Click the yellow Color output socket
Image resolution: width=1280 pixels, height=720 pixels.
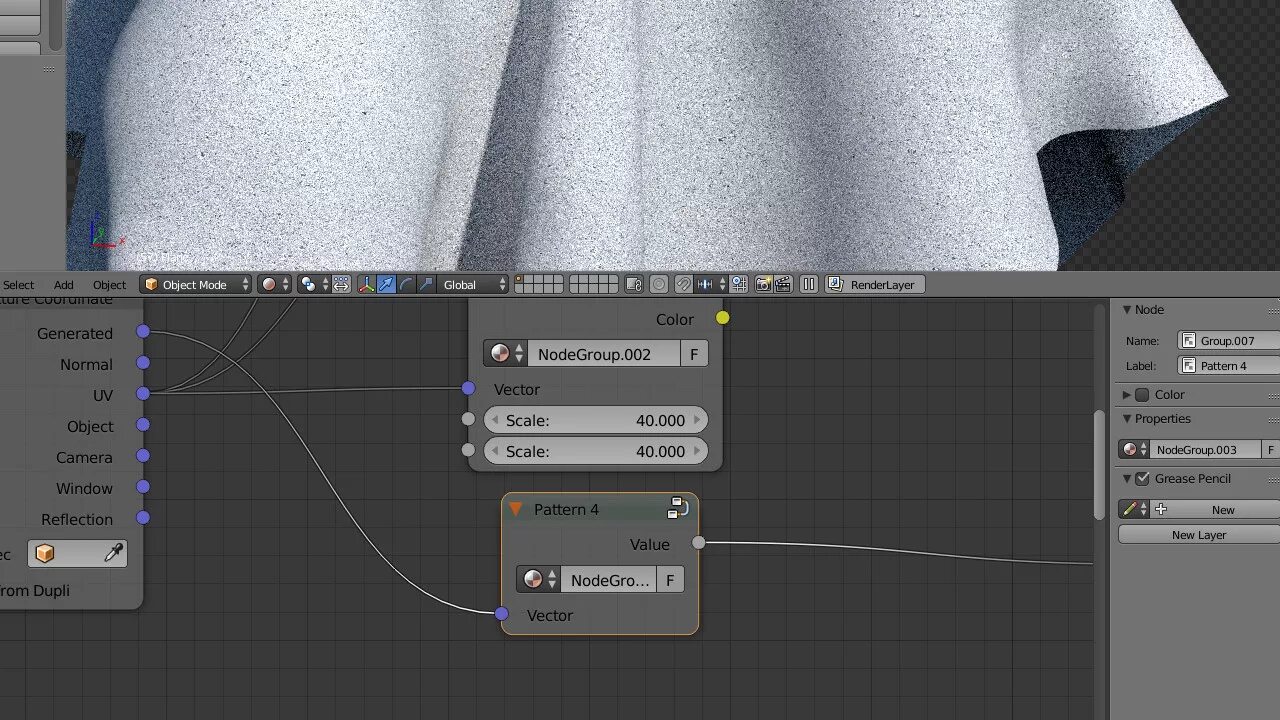(x=722, y=318)
